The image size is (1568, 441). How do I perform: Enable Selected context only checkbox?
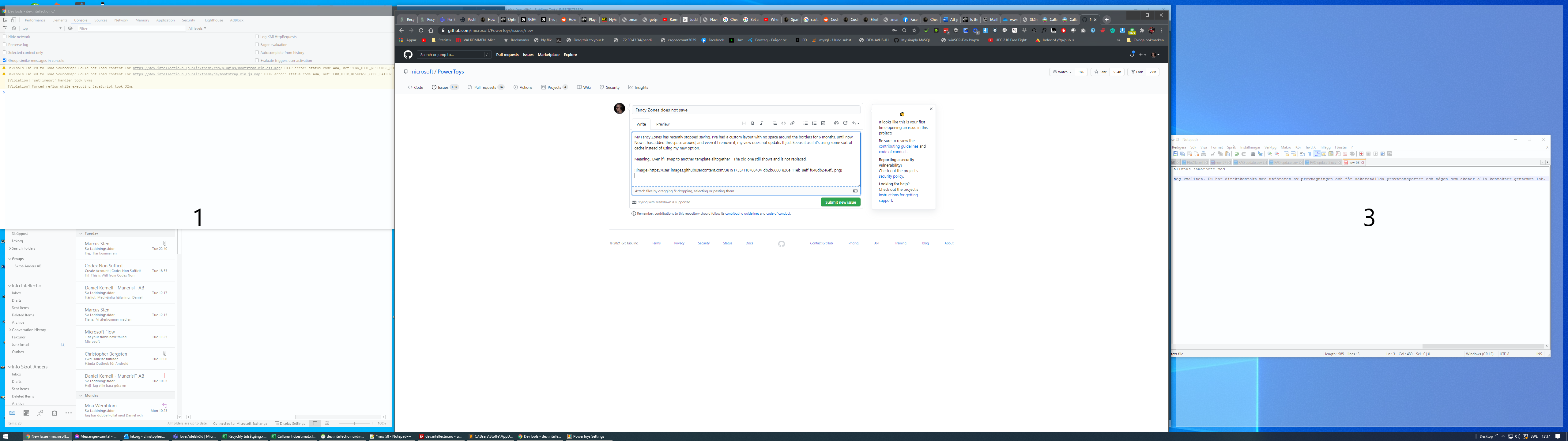tap(5, 52)
